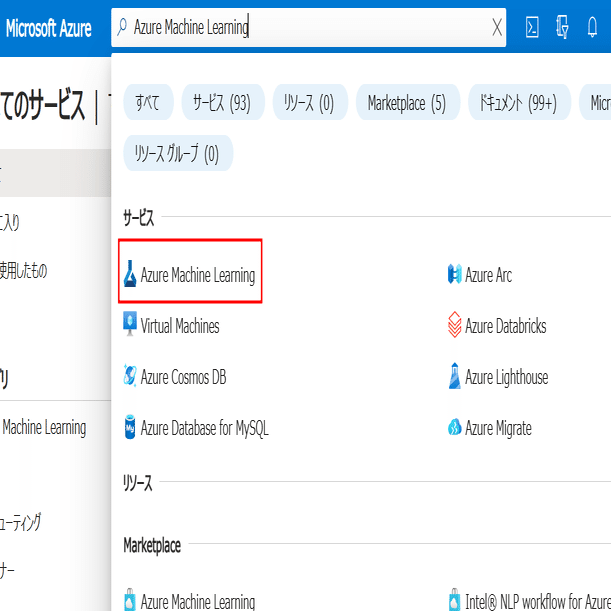Go to Microsoft Azure home logo
This screenshot has width=611, height=611.
[49, 28]
